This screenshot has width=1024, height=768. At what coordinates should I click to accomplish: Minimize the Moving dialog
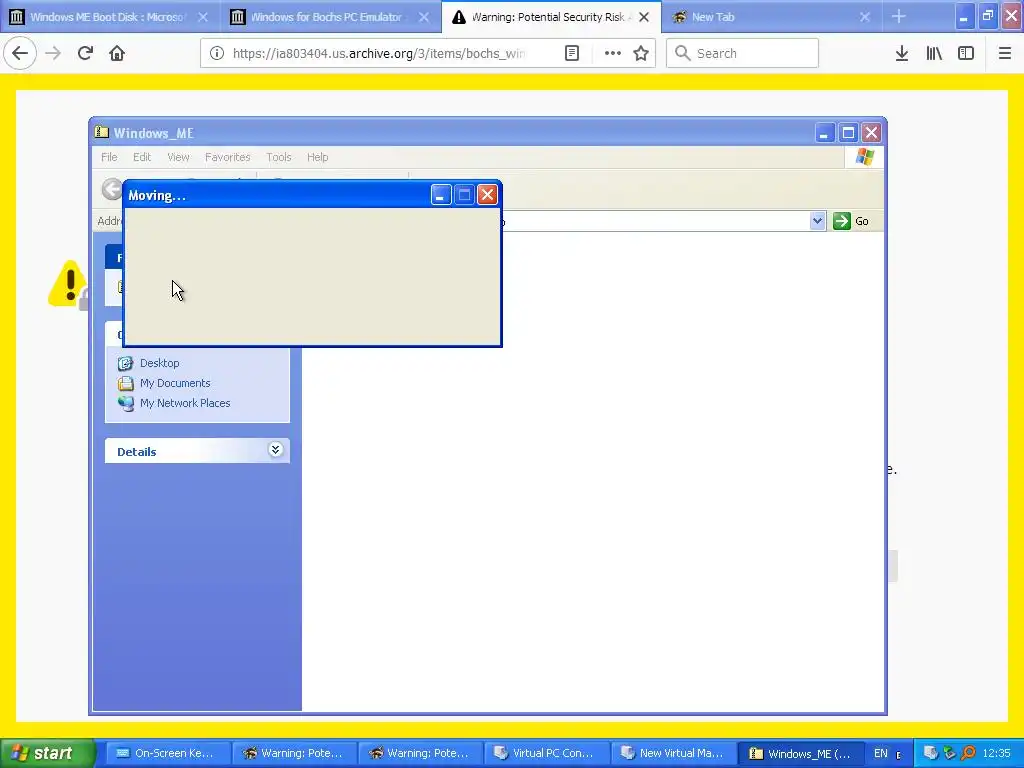(x=441, y=195)
